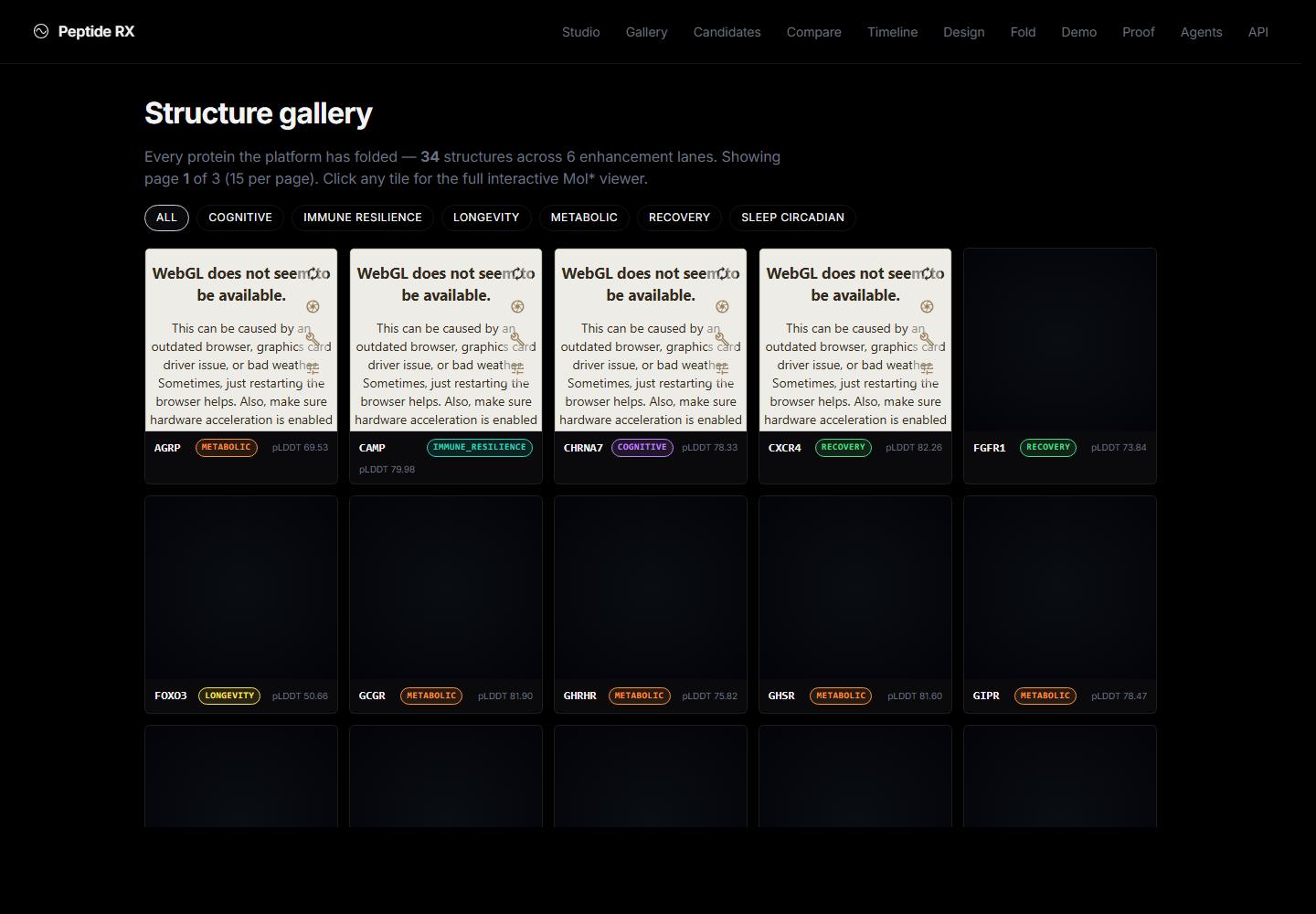
Task: Reset camera icon in CHRNA7 tile
Action: click(x=722, y=273)
